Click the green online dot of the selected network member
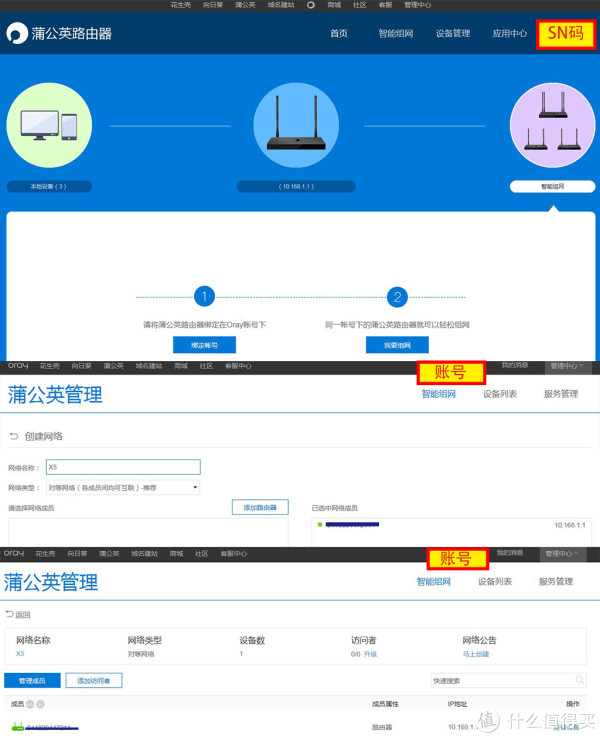600x738 pixels. pyautogui.click(x=320, y=524)
